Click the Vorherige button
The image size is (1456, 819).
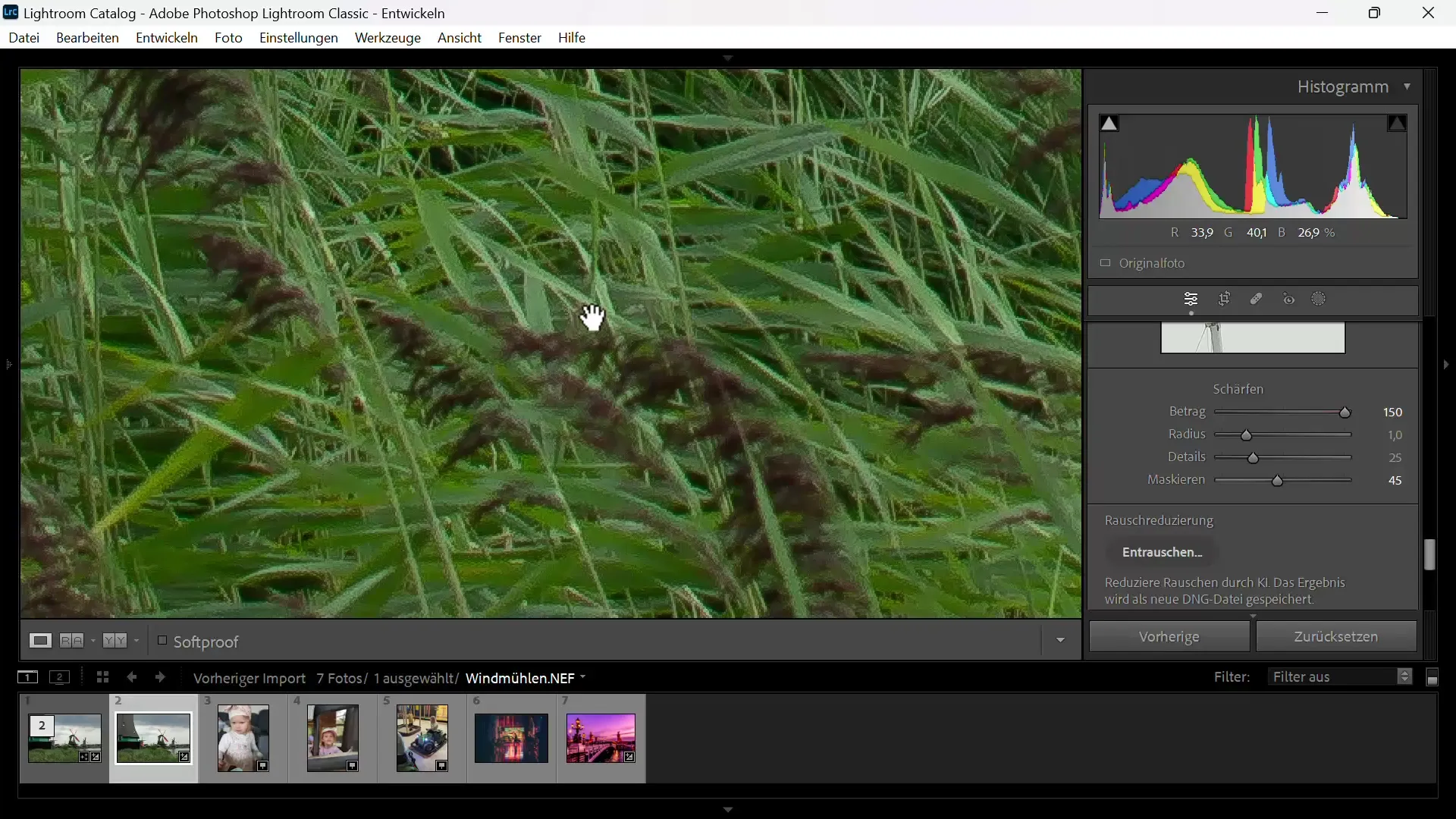point(1169,637)
